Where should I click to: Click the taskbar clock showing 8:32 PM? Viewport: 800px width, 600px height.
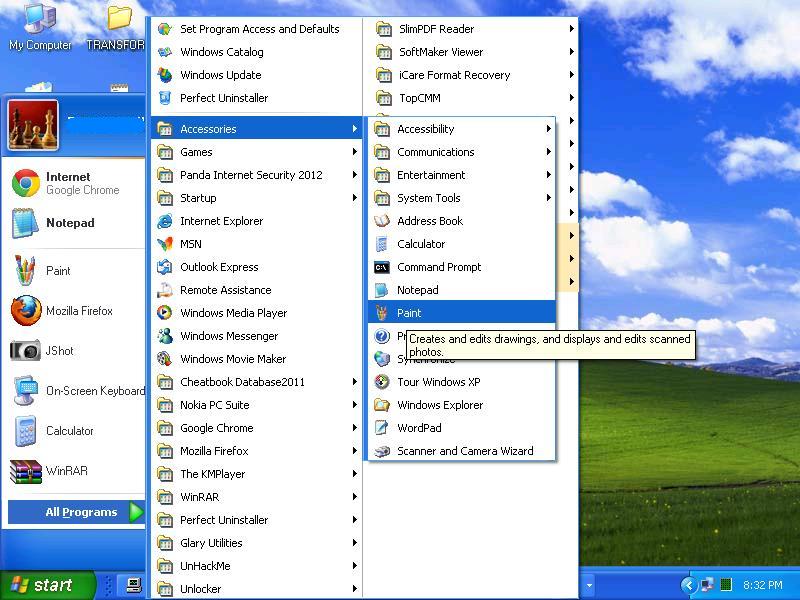click(762, 585)
